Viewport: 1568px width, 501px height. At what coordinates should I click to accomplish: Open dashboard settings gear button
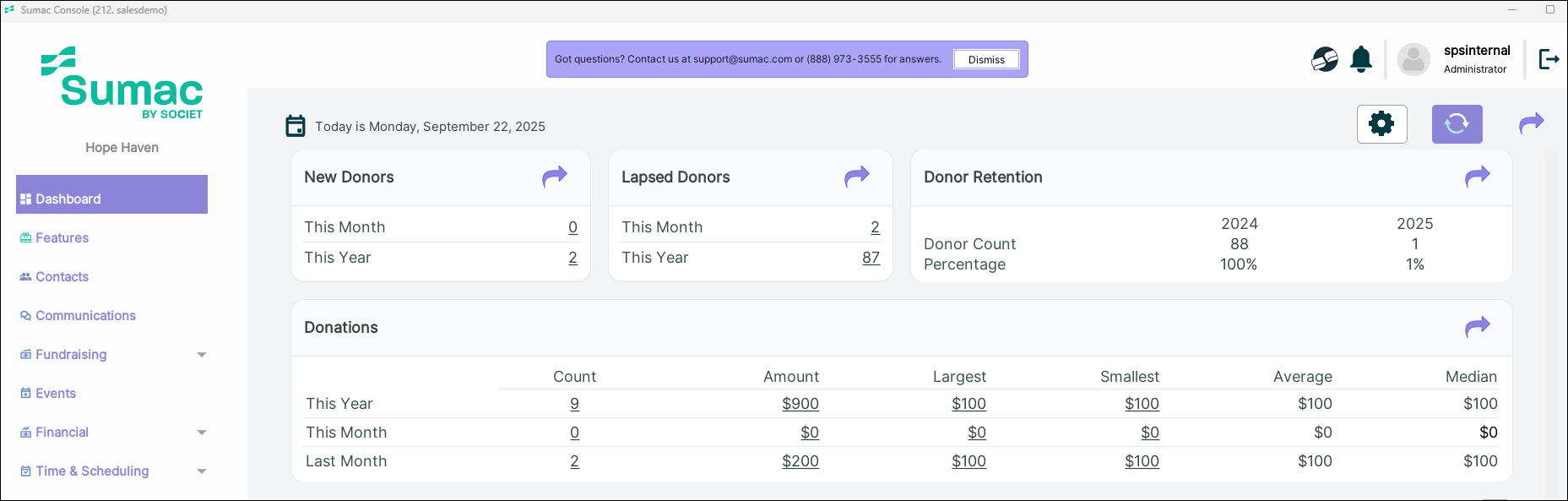pyautogui.click(x=1381, y=124)
